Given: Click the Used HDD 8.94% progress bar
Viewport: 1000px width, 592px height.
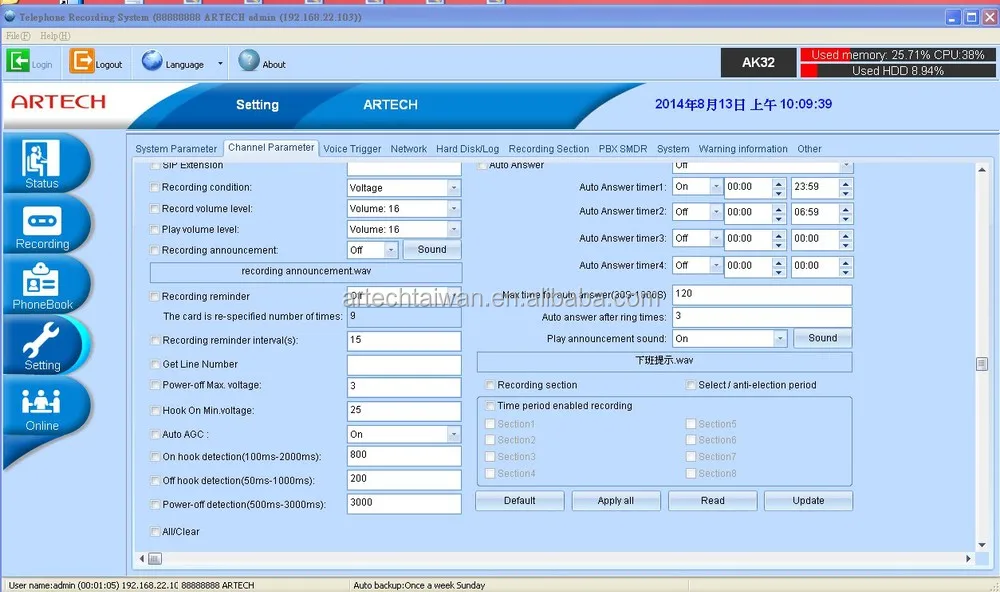Looking at the screenshot, I should (898, 71).
